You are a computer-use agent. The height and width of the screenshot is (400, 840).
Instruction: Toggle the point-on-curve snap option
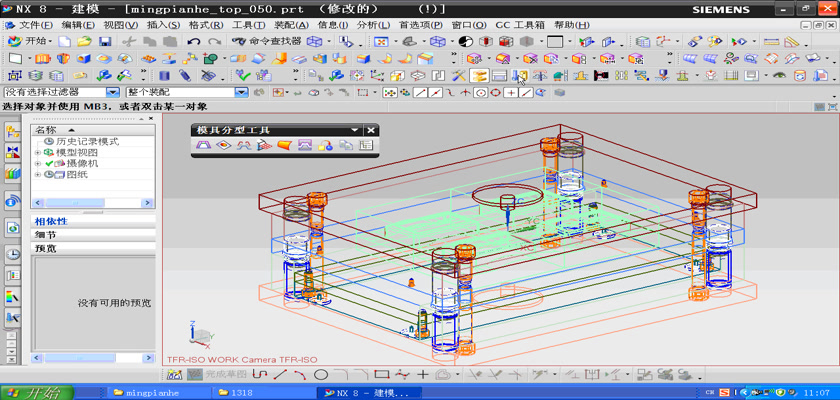tap(527, 93)
